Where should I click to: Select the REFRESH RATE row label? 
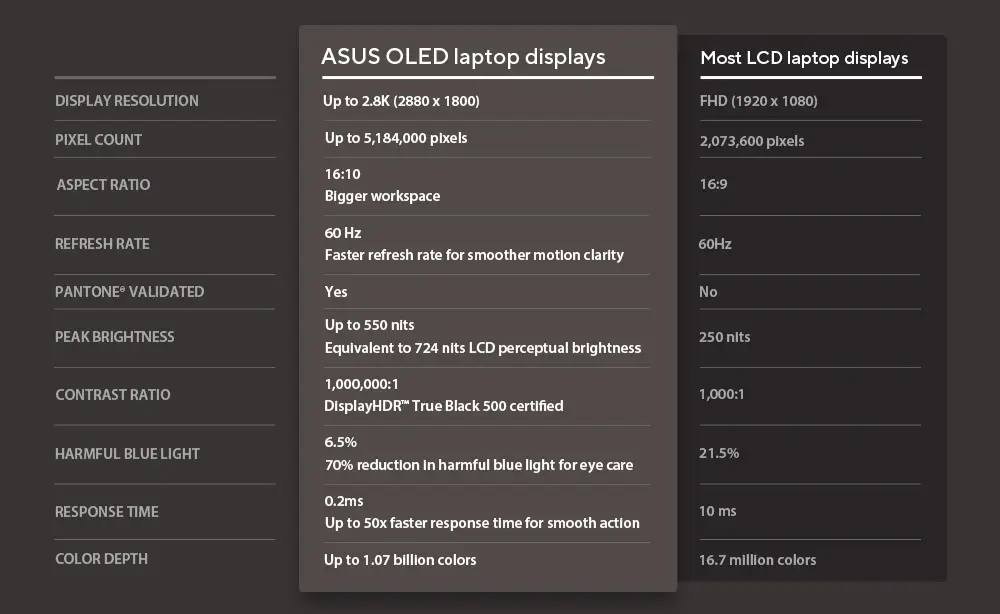pos(102,244)
